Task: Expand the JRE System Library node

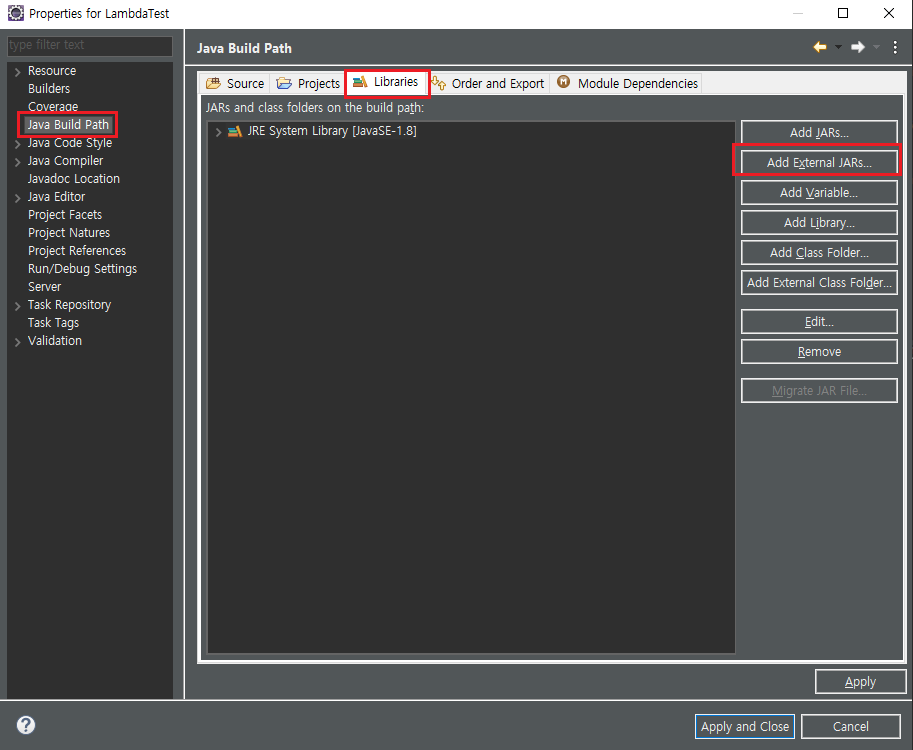Action: (218, 132)
